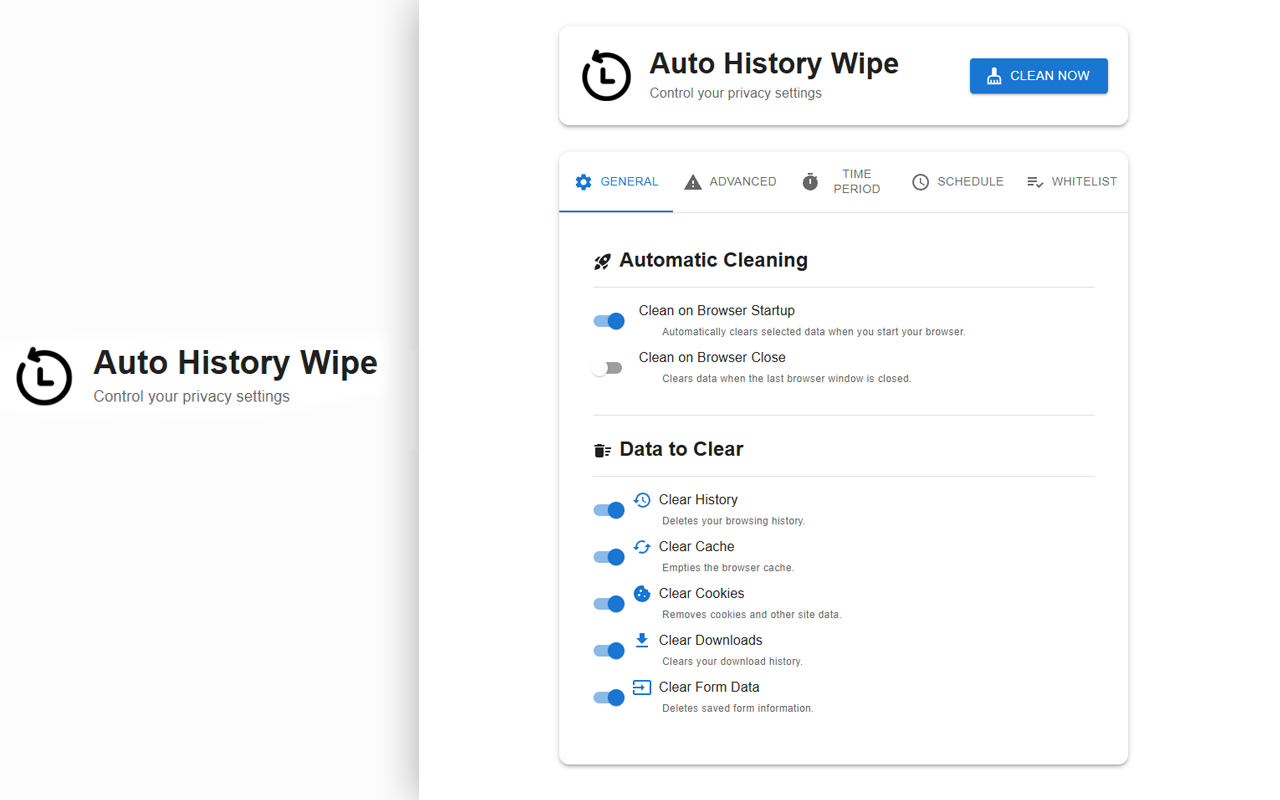Viewport: 1280px width, 800px height.
Task: Switch off the Clear History toggle
Action: tap(608, 510)
